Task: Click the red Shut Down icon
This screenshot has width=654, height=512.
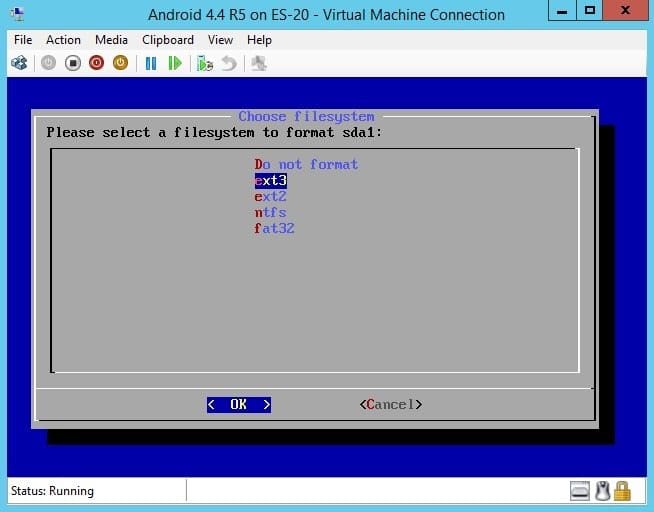Action: (x=96, y=63)
